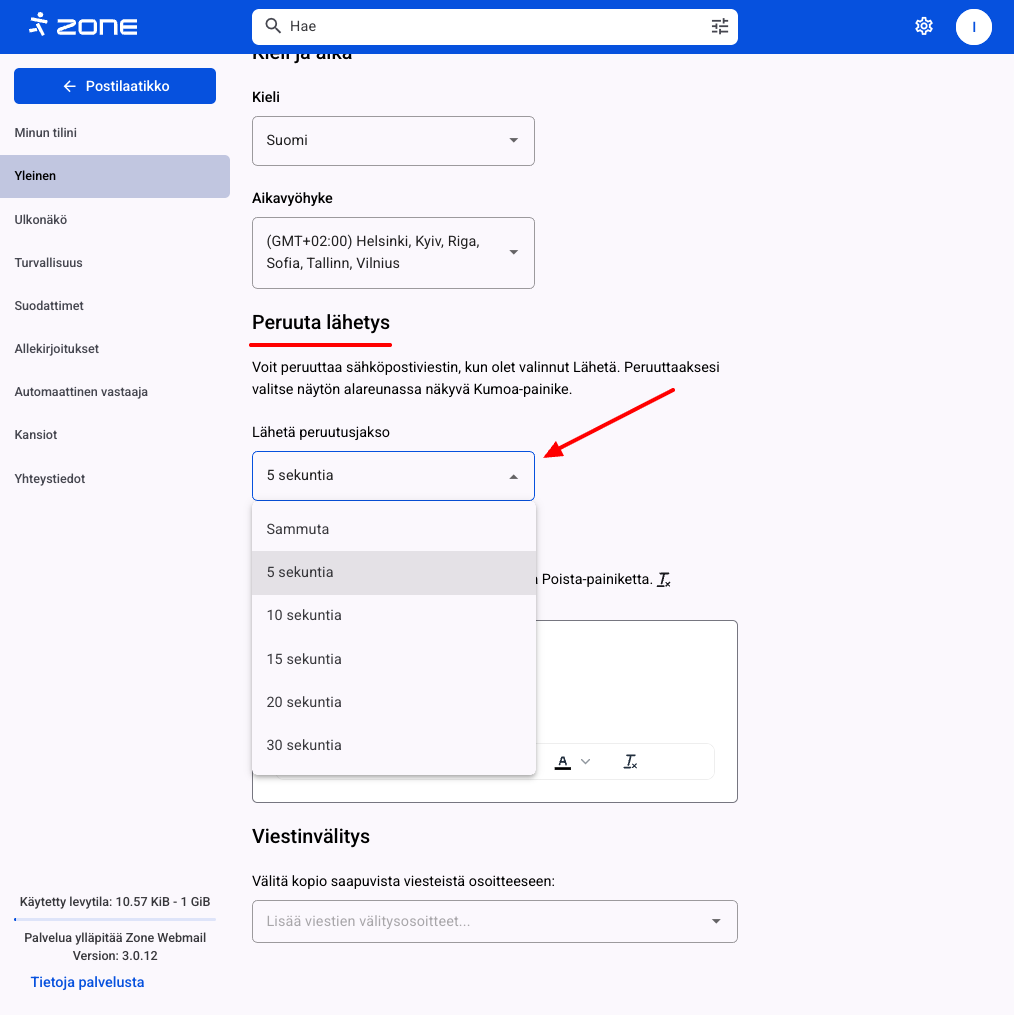The width and height of the screenshot is (1014, 1015).
Task: Click the Hae search field
Action: [x=490, y=26]
